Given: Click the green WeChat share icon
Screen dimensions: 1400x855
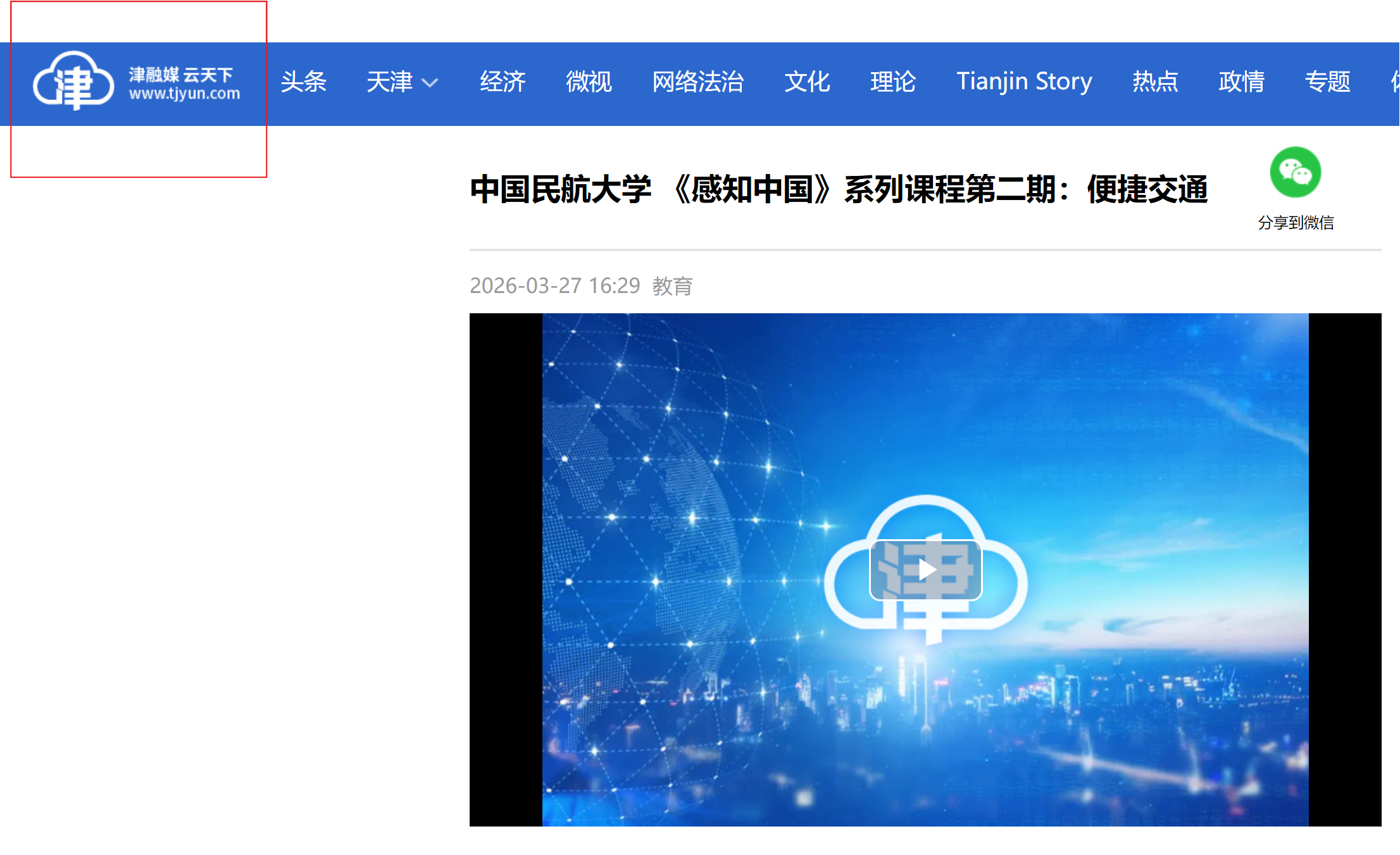Looking at the screenshot, I should click(1295, 172).
